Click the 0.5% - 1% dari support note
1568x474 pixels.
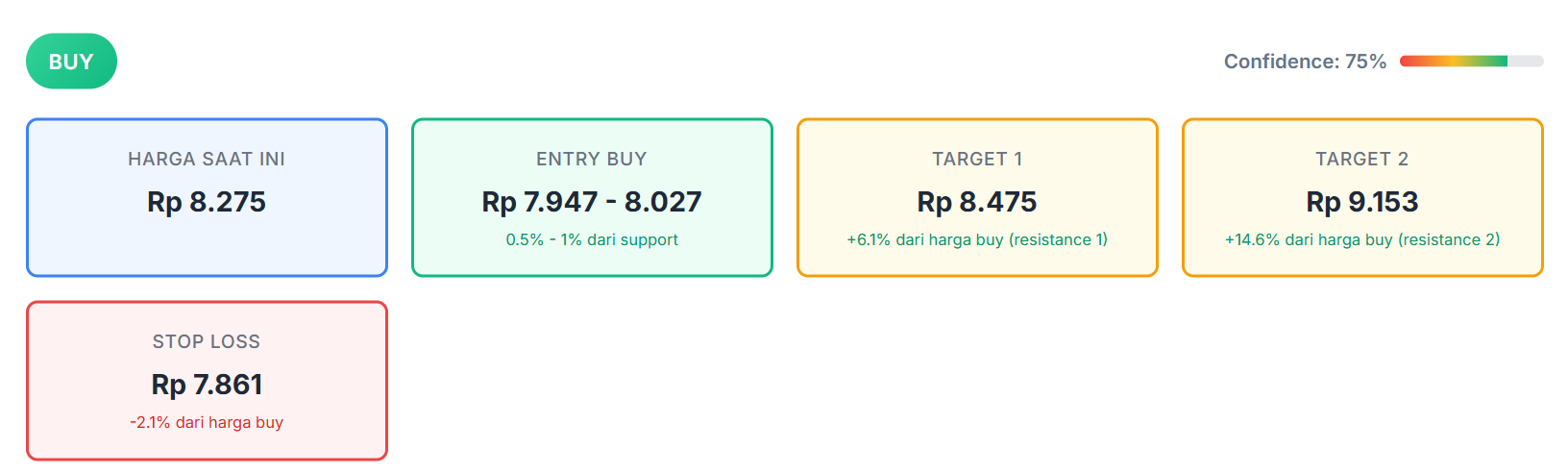coord(592,239)
